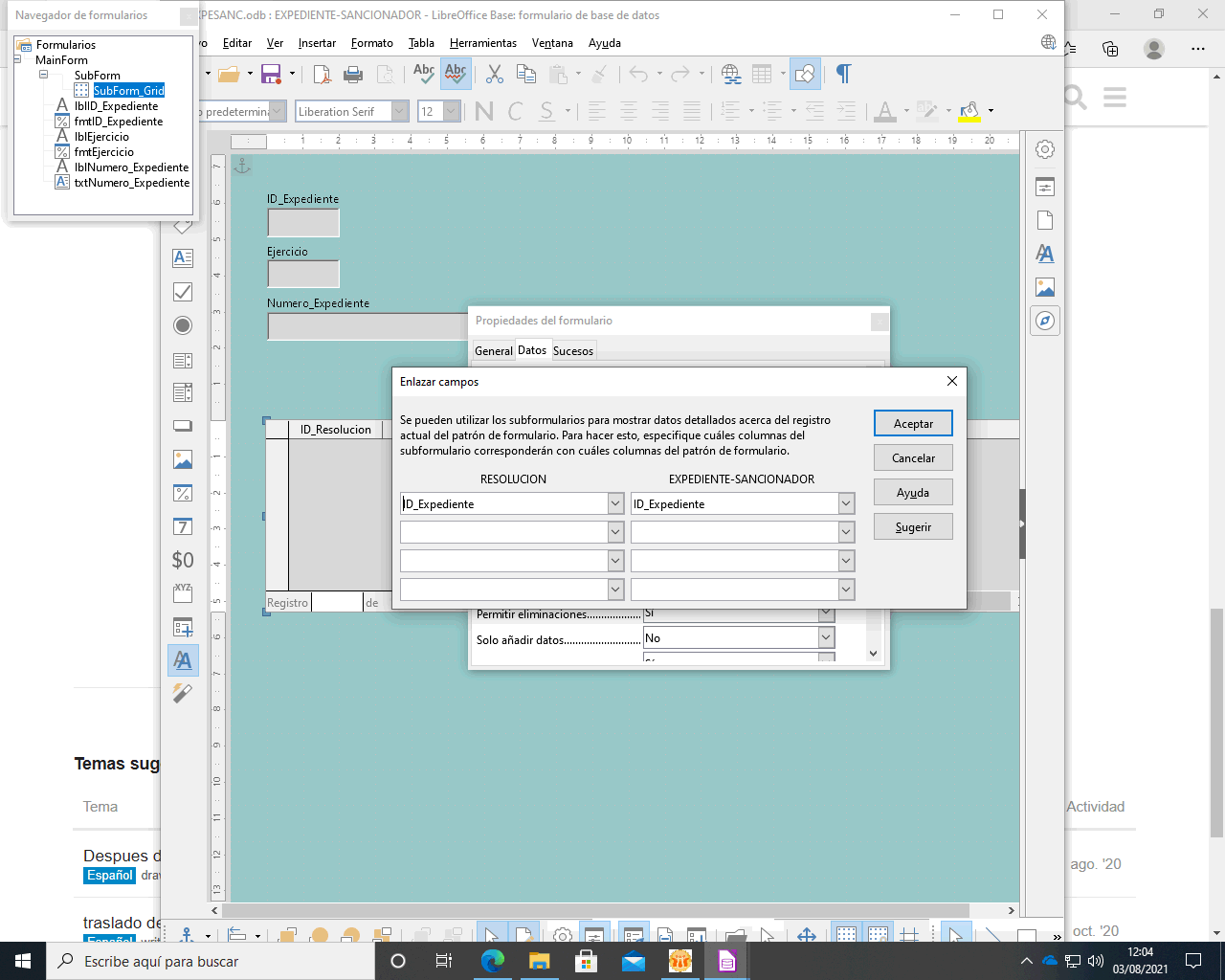Screen dimensions: 1225x980
Task: Click the Export as PDF icon
Action: 323,75
